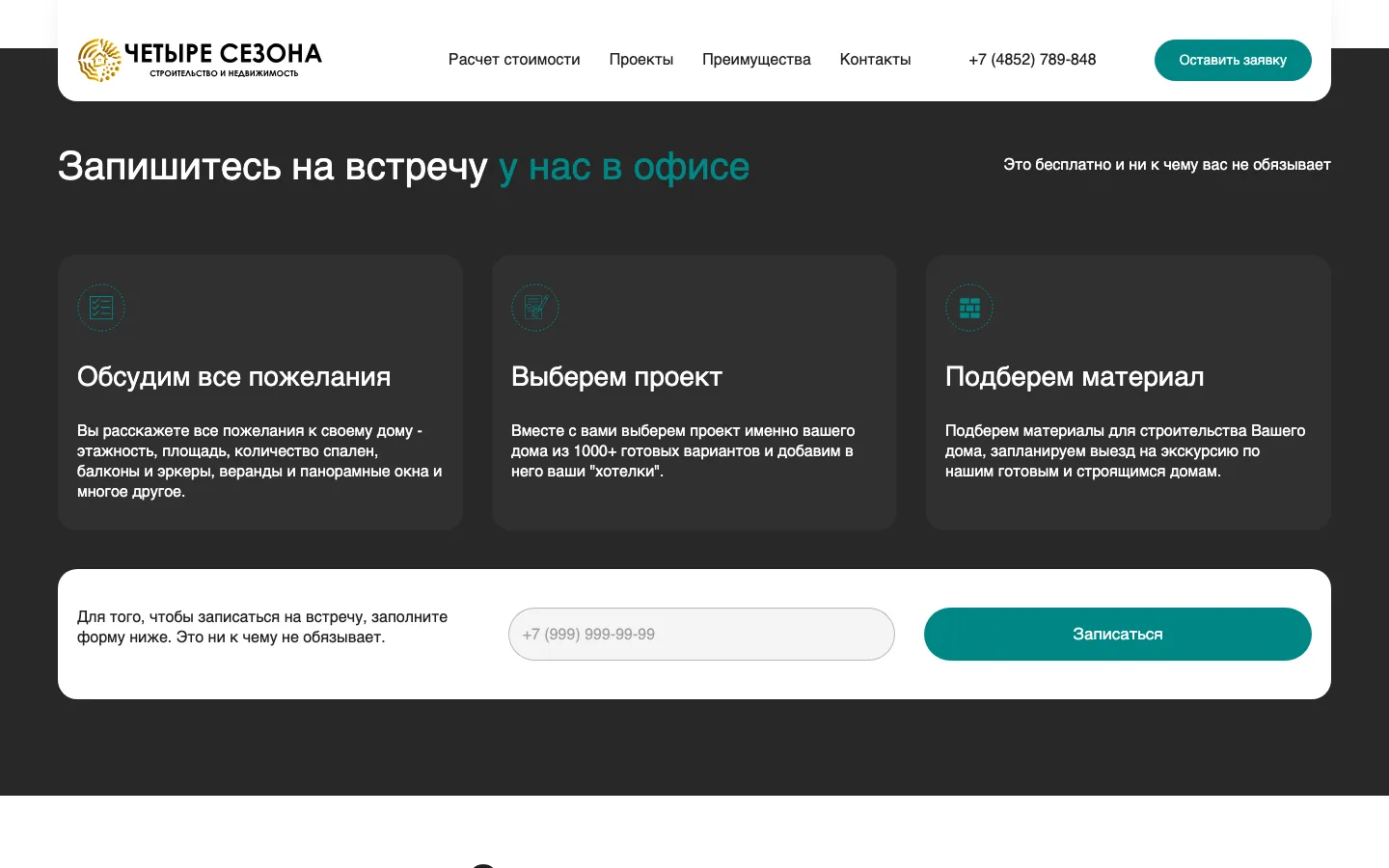Click the title Запишитесь на встречу у нас в офисе

point(403,167)
